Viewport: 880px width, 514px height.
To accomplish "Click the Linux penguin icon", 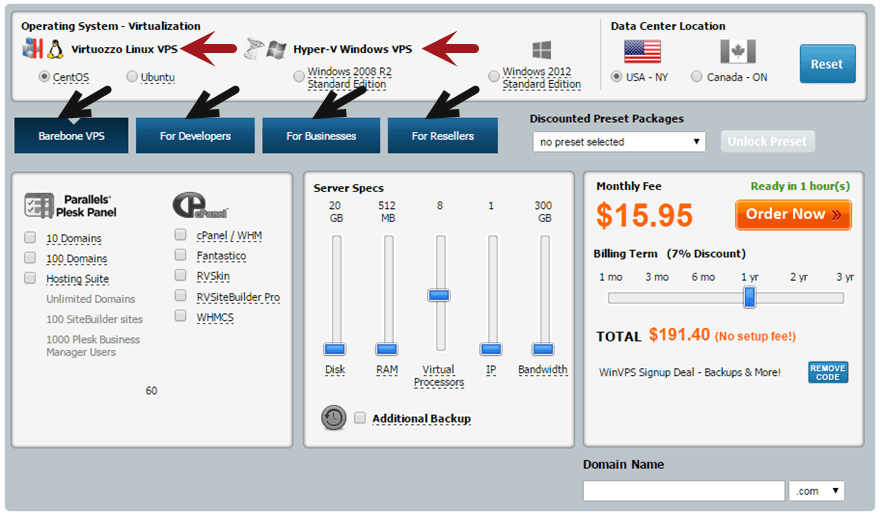I will pyautogui.click(x=55, y=49).
